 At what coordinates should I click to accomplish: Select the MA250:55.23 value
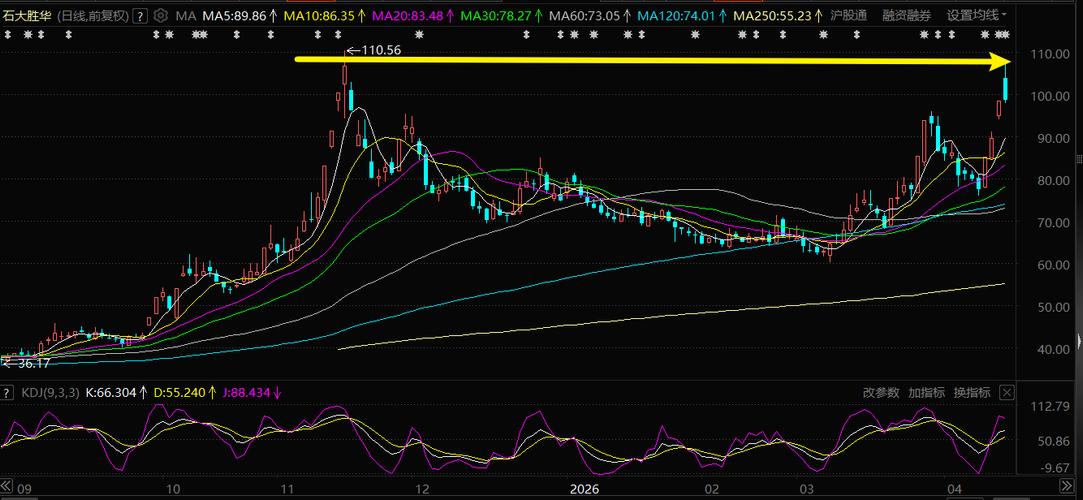tap(772, 15)
